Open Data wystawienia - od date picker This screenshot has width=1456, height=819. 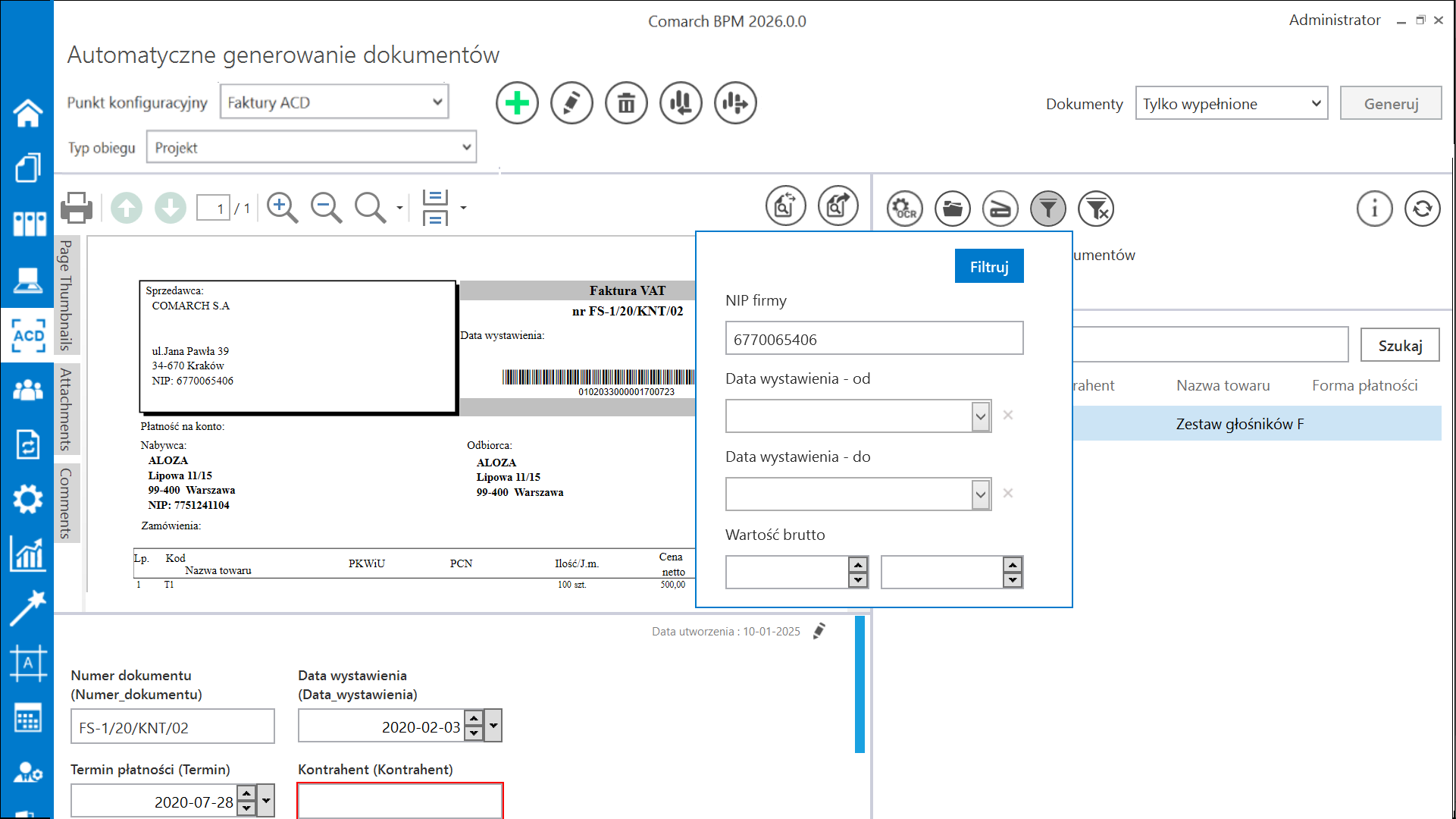[980, 416]
